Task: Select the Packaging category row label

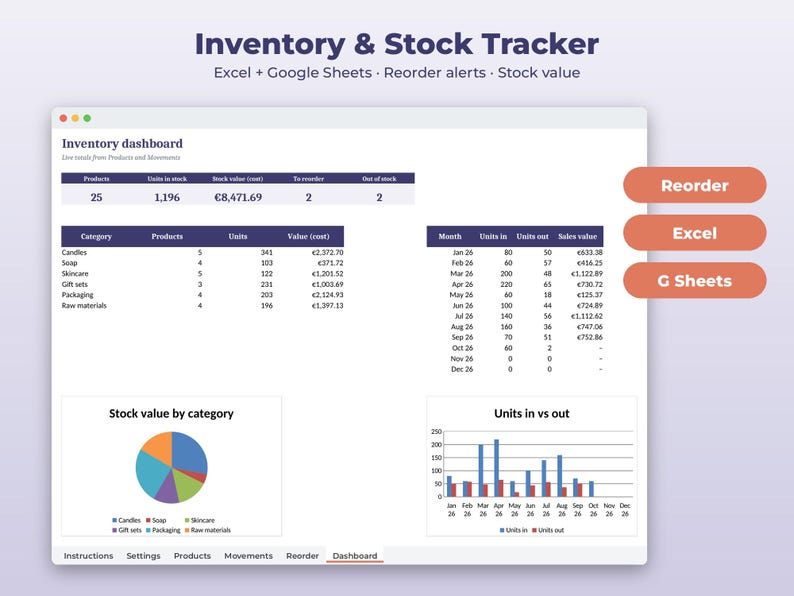Action: point(77,295)
